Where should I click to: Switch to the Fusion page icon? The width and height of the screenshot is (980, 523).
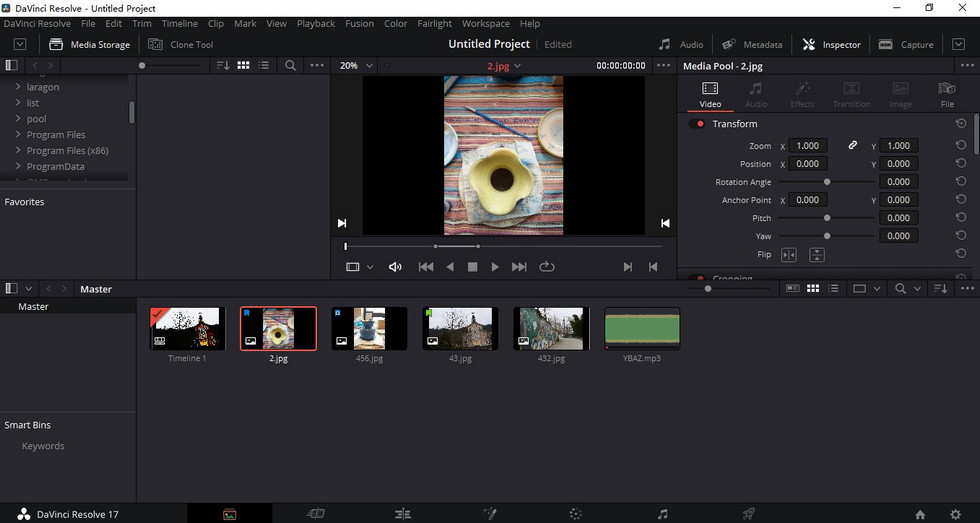click(490, 514)
